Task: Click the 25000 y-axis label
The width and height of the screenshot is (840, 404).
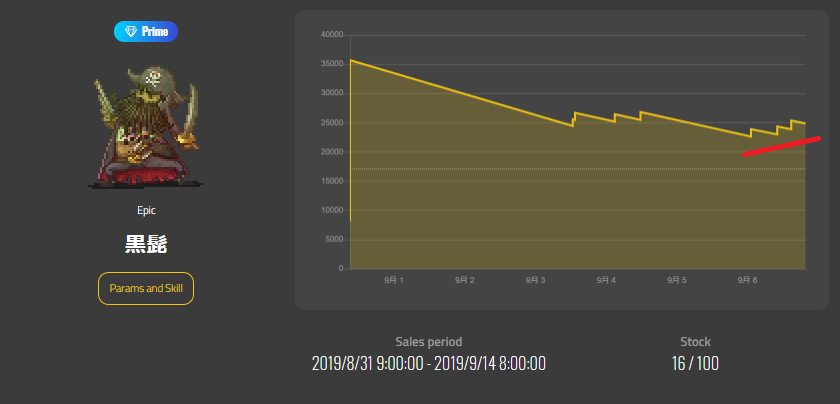Action: pyautogui.click(x=332, y=123)
